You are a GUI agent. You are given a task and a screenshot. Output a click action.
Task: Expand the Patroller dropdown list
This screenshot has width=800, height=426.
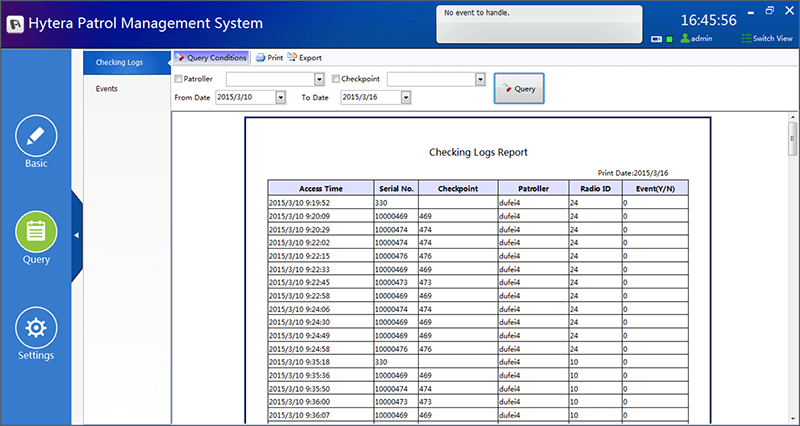pyautogui.click(x=319, y=79)
